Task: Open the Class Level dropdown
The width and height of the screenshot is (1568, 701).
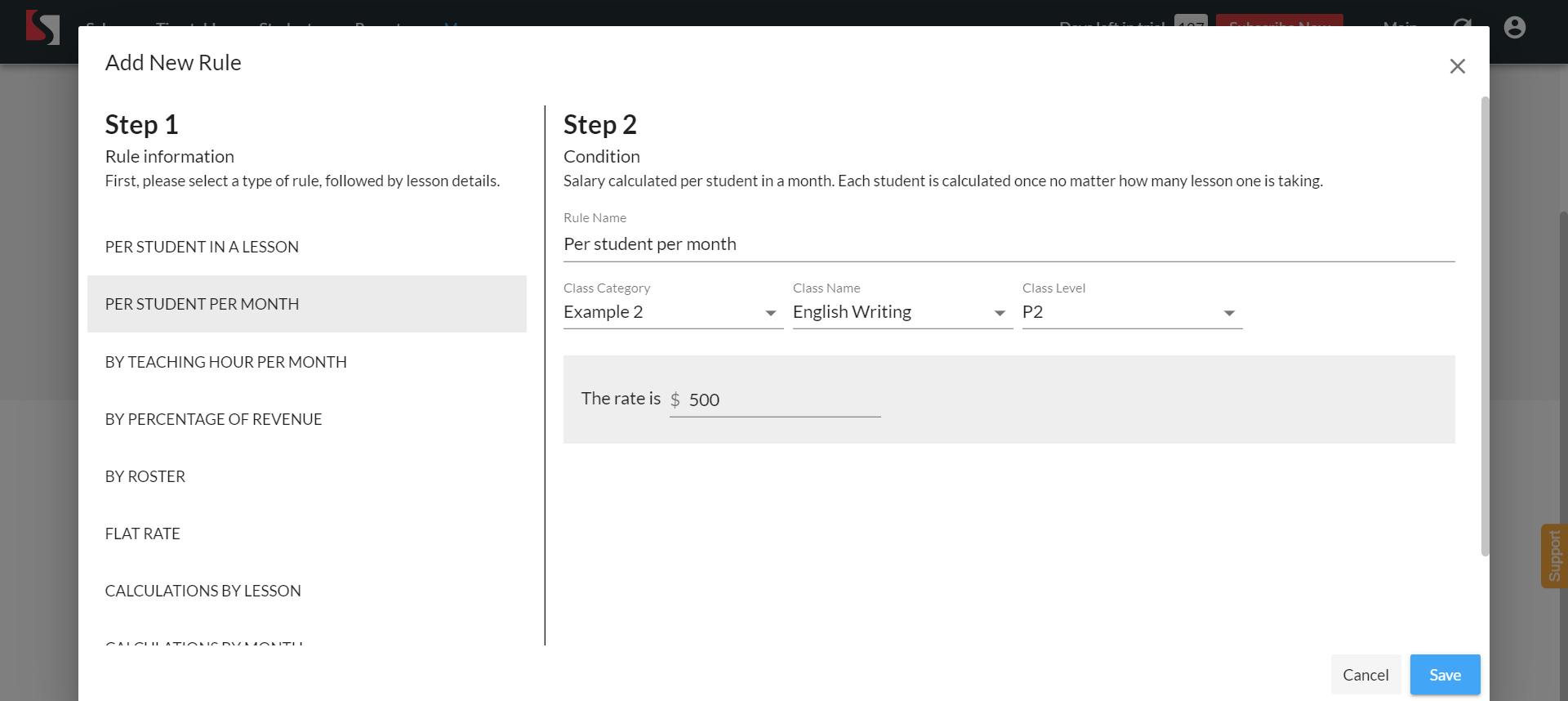Action: coord(1132,312)
